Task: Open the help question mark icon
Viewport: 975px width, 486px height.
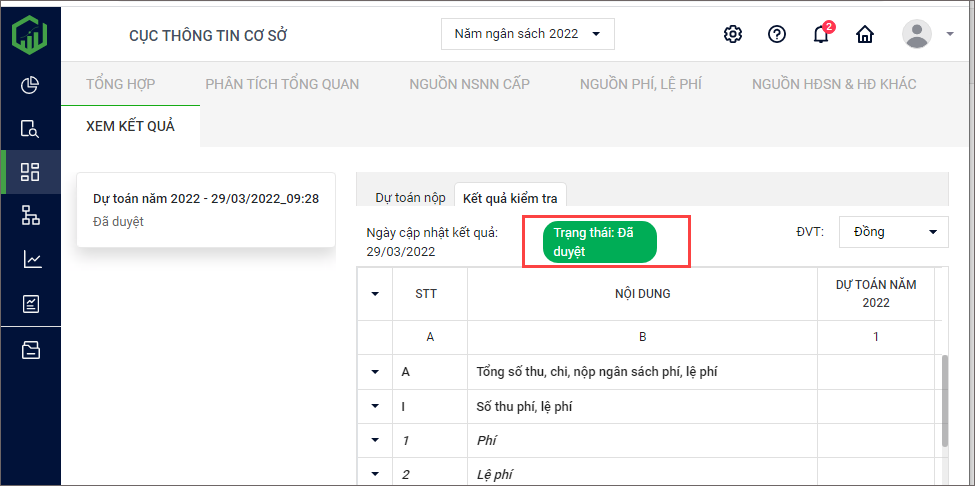Action: click(777, 34)
